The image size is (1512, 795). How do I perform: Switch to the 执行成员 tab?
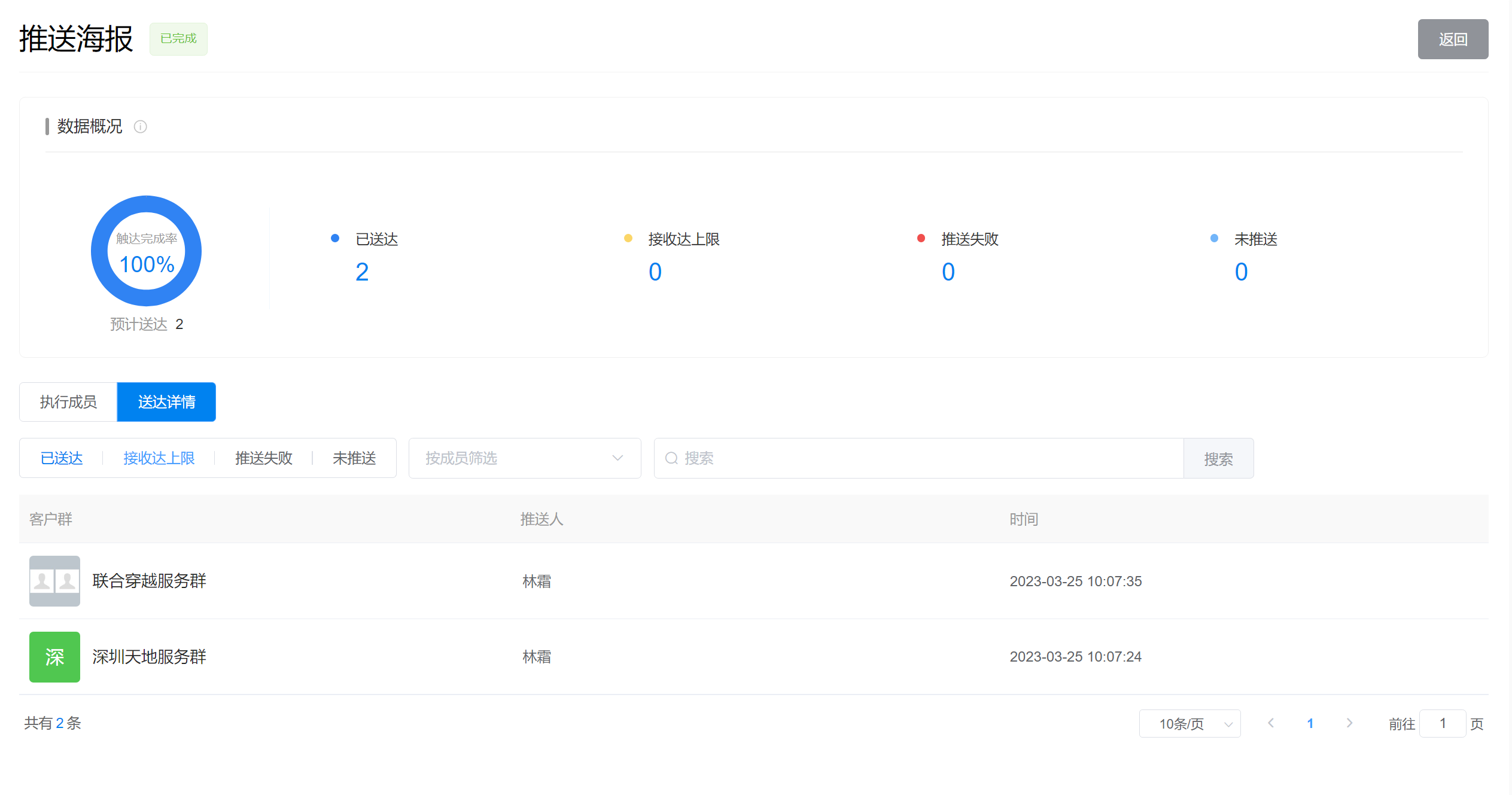(68, 402)
